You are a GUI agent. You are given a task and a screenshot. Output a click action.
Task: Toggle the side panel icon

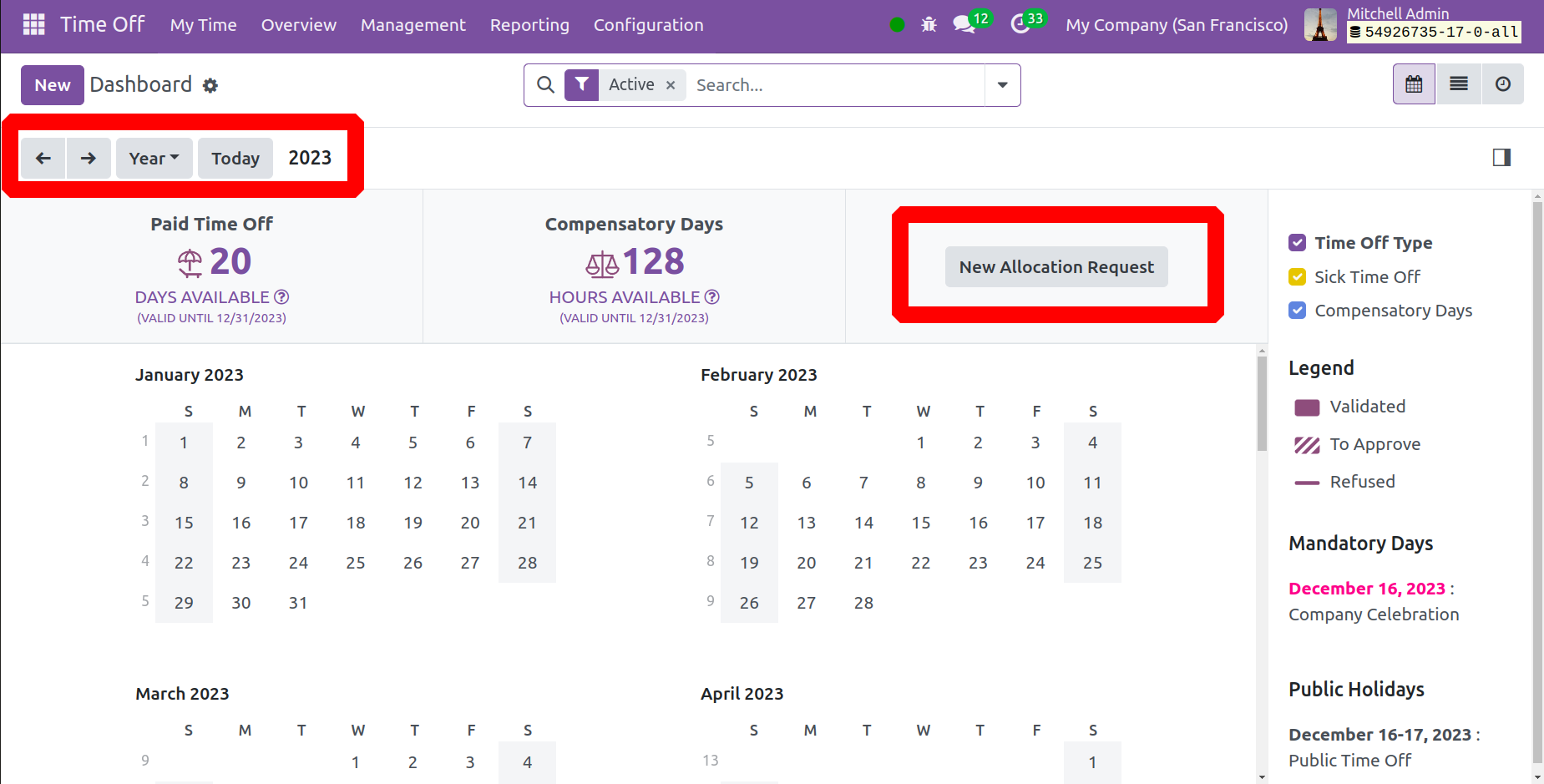[1501, 157]
